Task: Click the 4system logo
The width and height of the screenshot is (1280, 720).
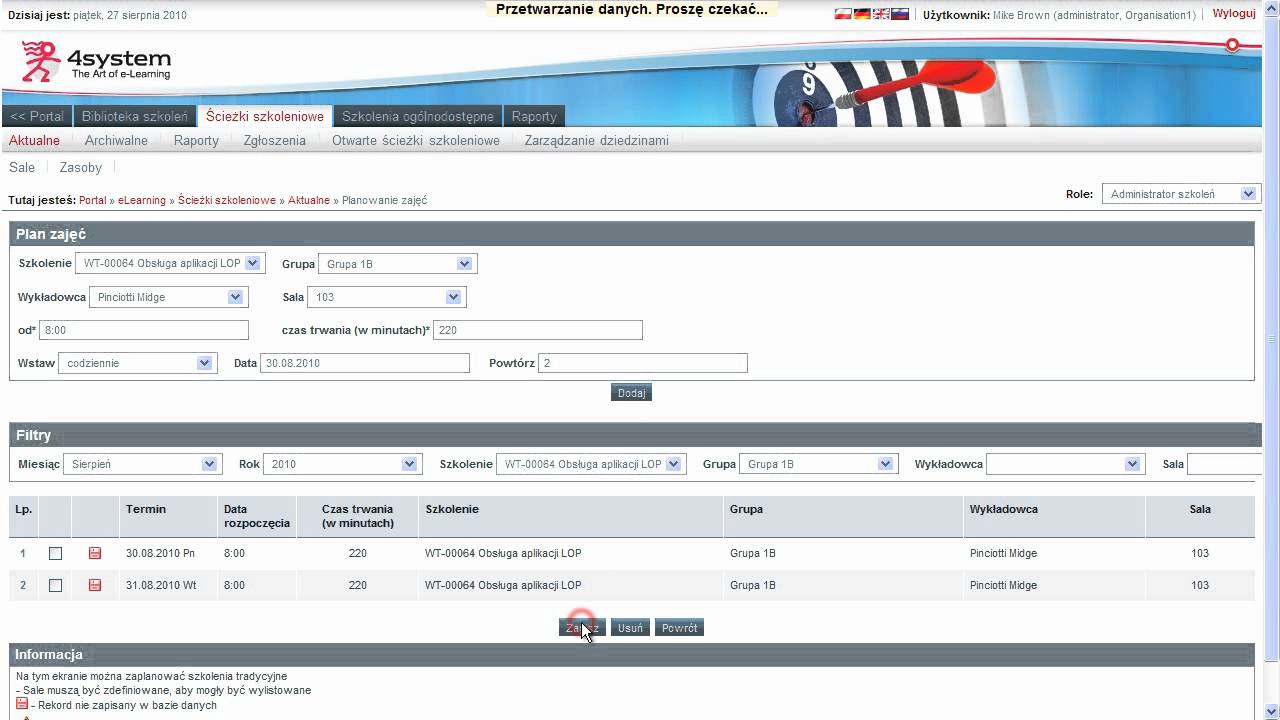Action: (96, 62)
